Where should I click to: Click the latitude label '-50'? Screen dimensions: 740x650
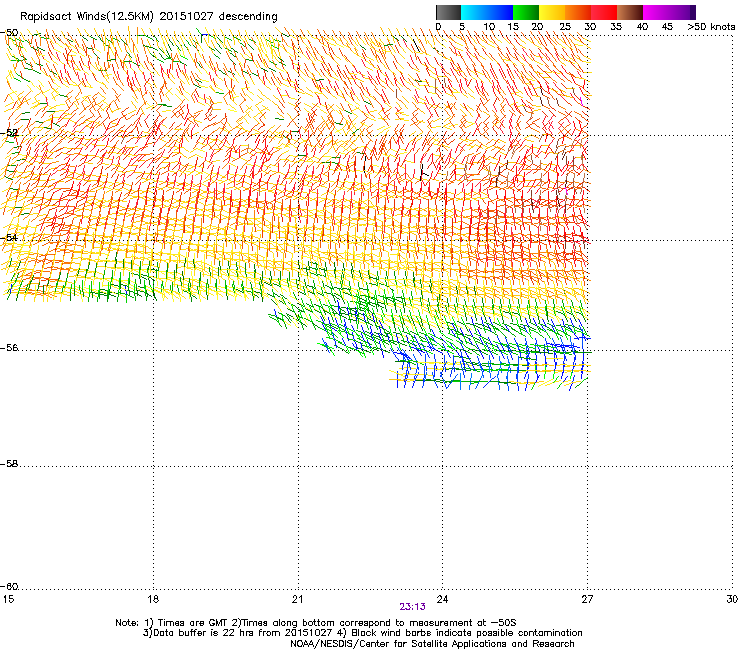pos(9,33)
